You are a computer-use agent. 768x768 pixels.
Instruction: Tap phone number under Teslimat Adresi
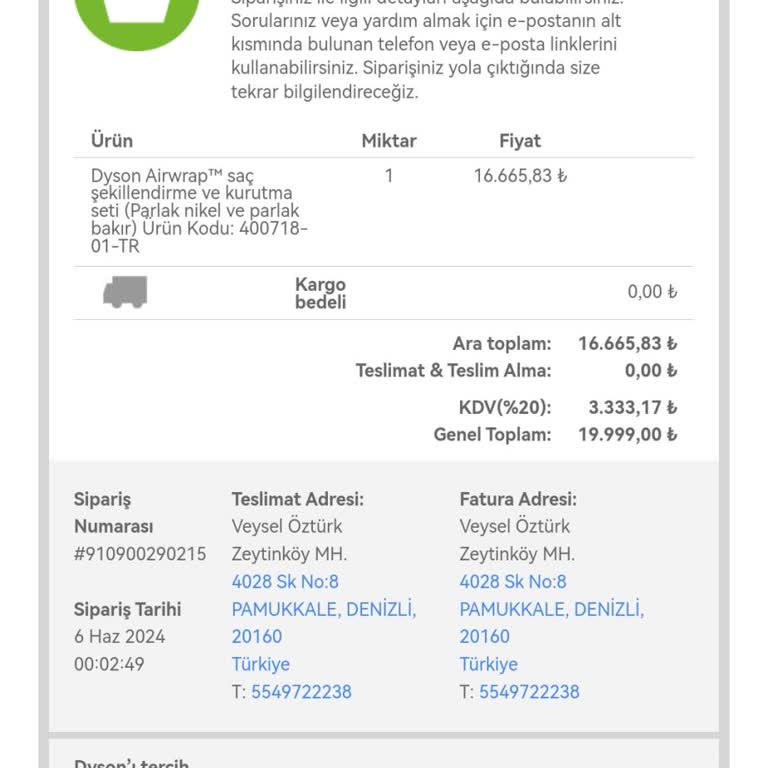coord(301,692)
